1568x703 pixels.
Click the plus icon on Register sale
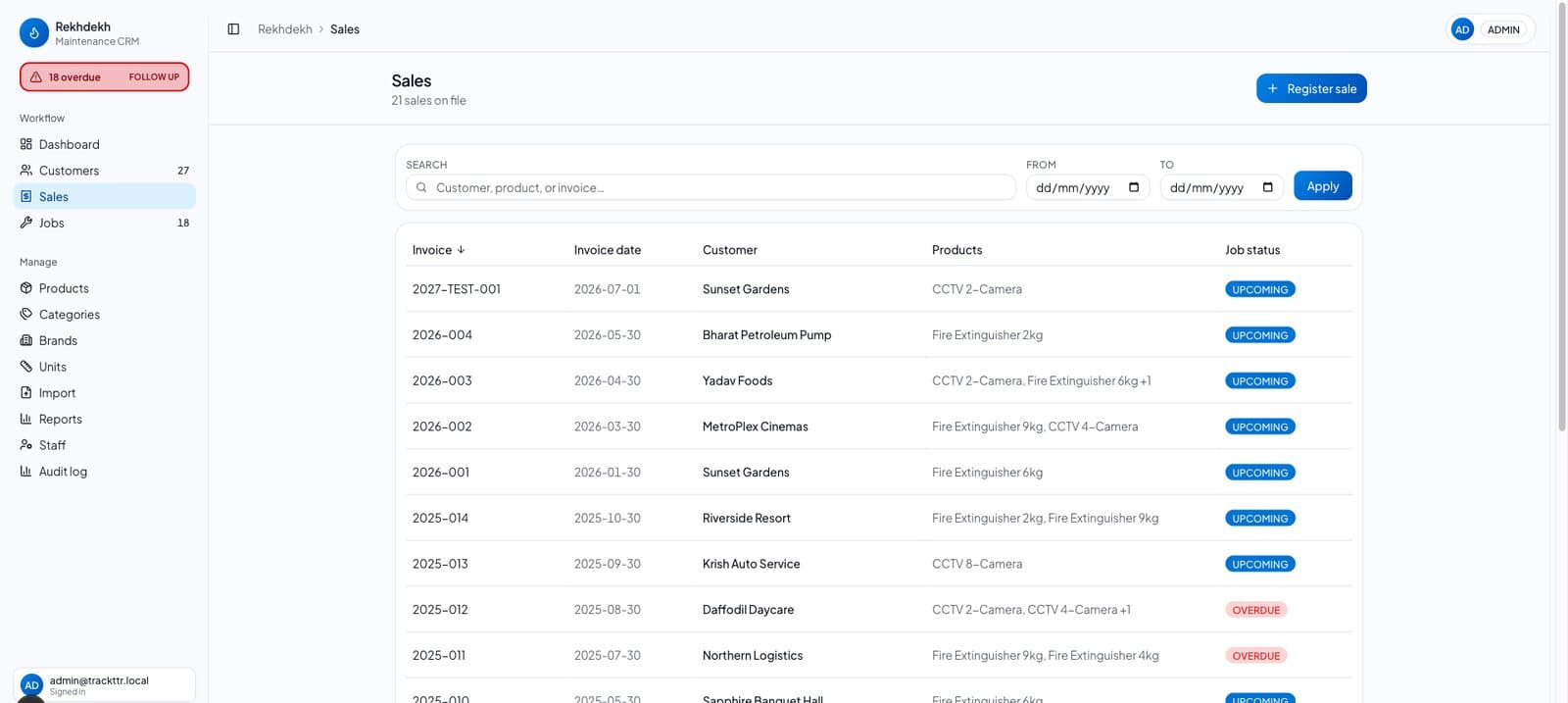1273,88
